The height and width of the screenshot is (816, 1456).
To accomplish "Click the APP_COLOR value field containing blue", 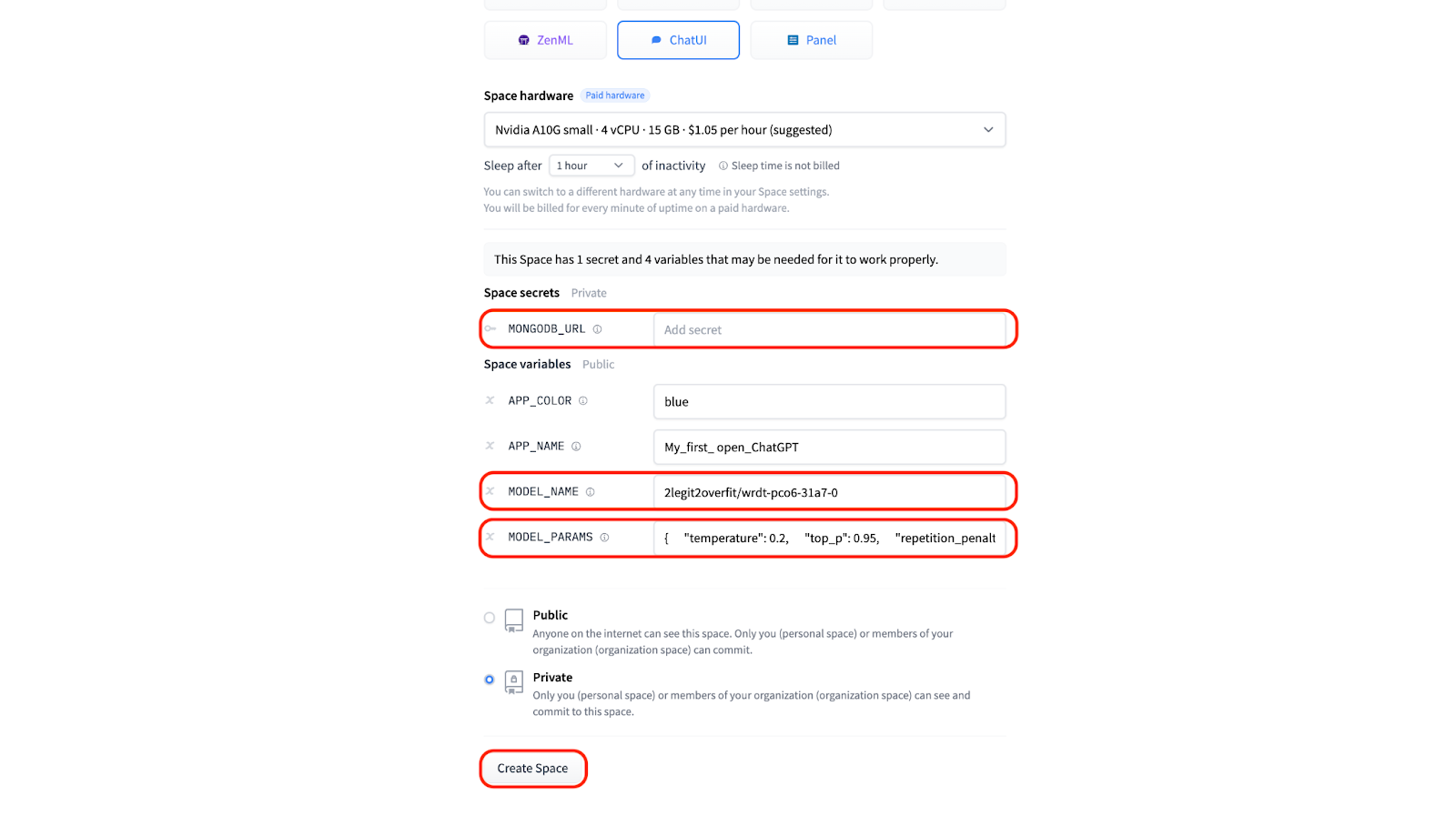I will (828, 401).
